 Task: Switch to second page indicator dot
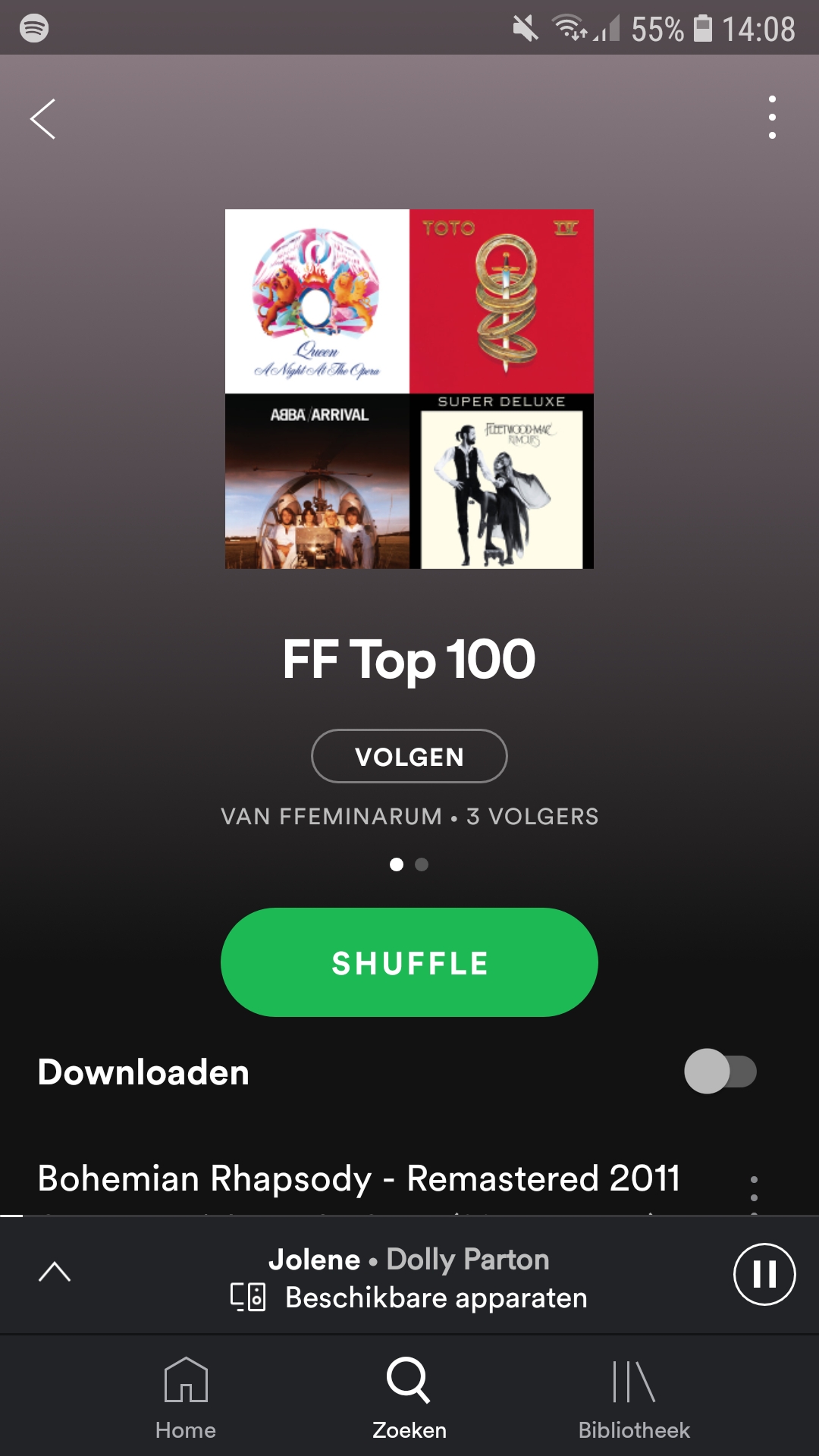point(422,864)
